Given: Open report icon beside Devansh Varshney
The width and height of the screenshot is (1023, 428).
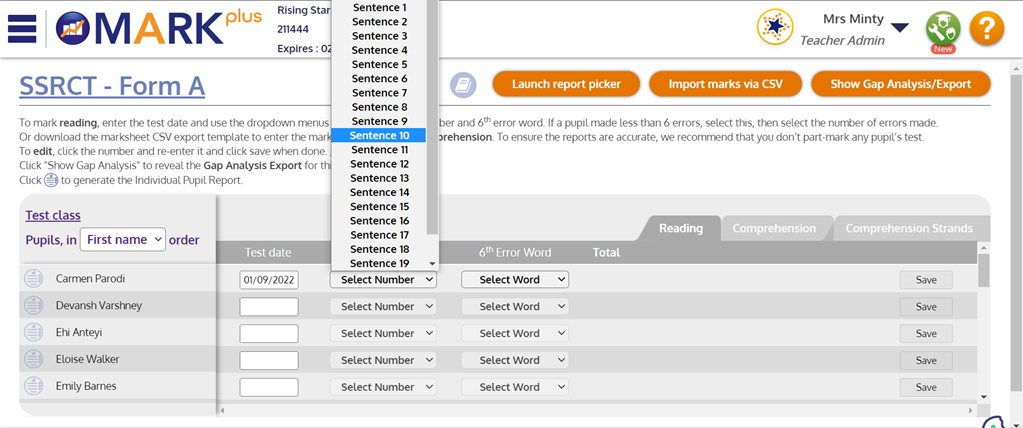Looking at the screenshot, I should 33,306.
